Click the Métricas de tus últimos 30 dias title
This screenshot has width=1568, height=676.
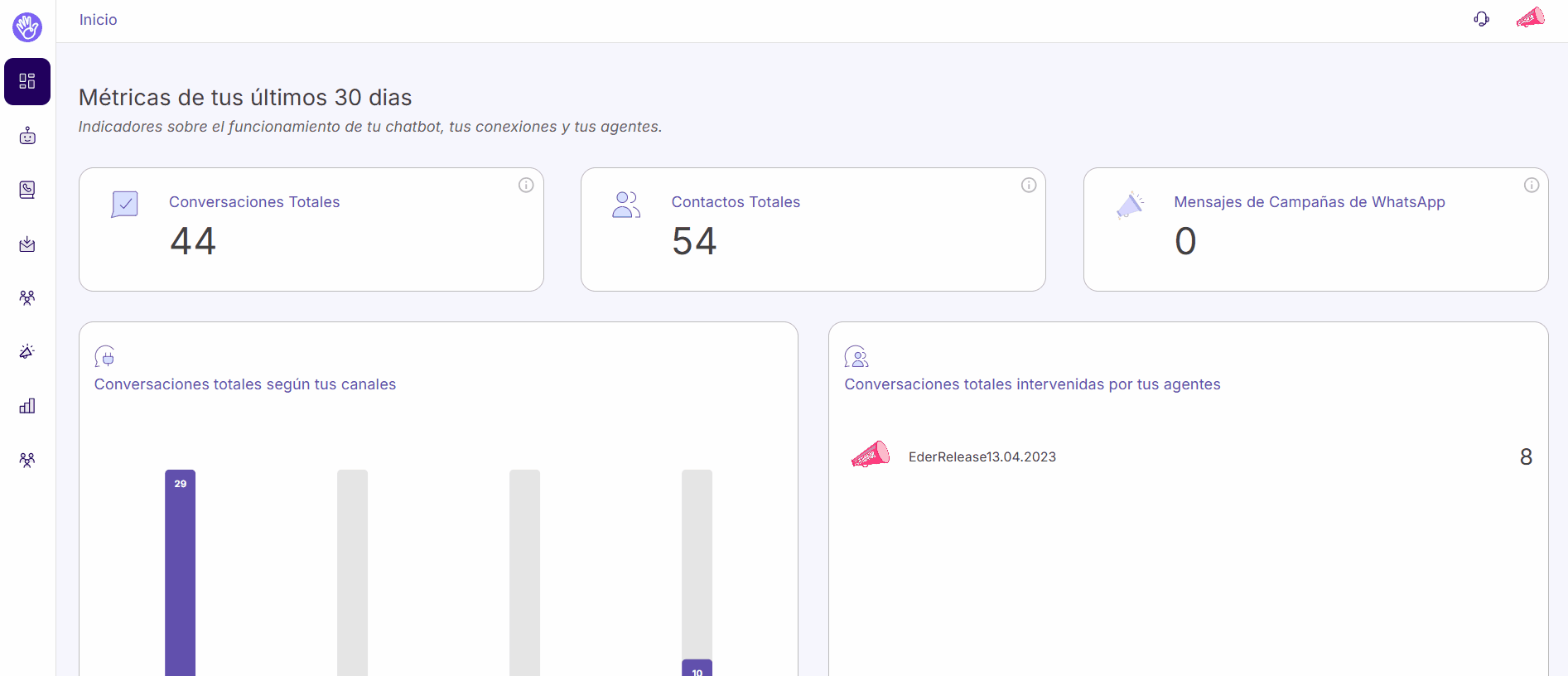[245, 98]
